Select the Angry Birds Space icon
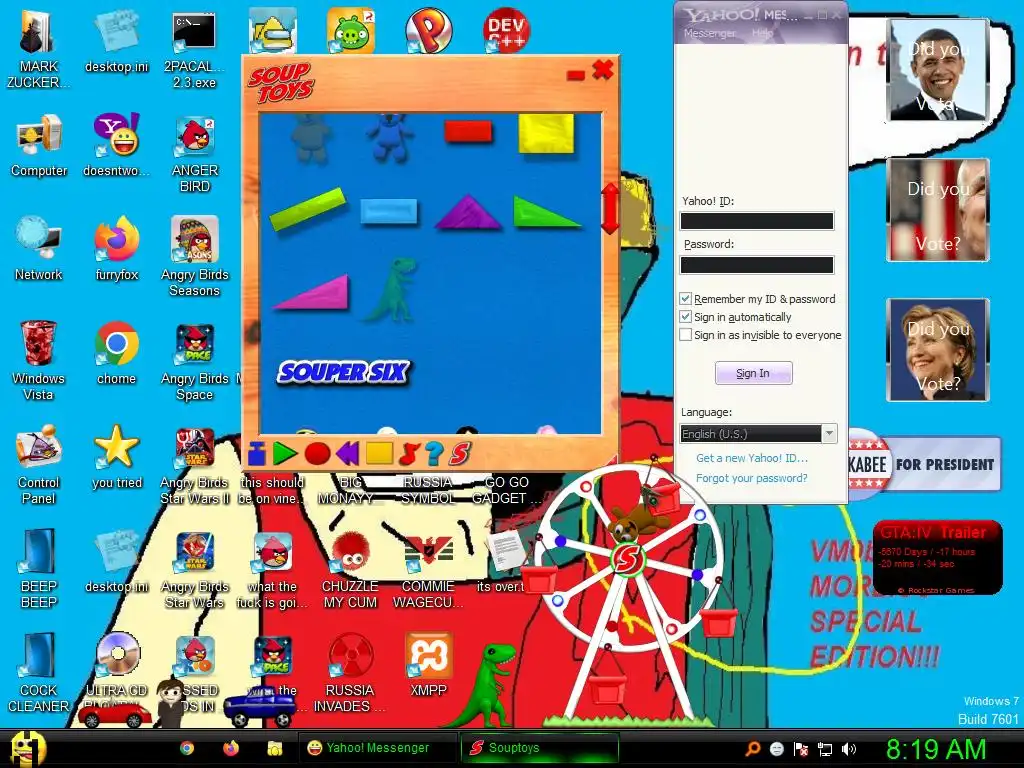 [195, 360]
